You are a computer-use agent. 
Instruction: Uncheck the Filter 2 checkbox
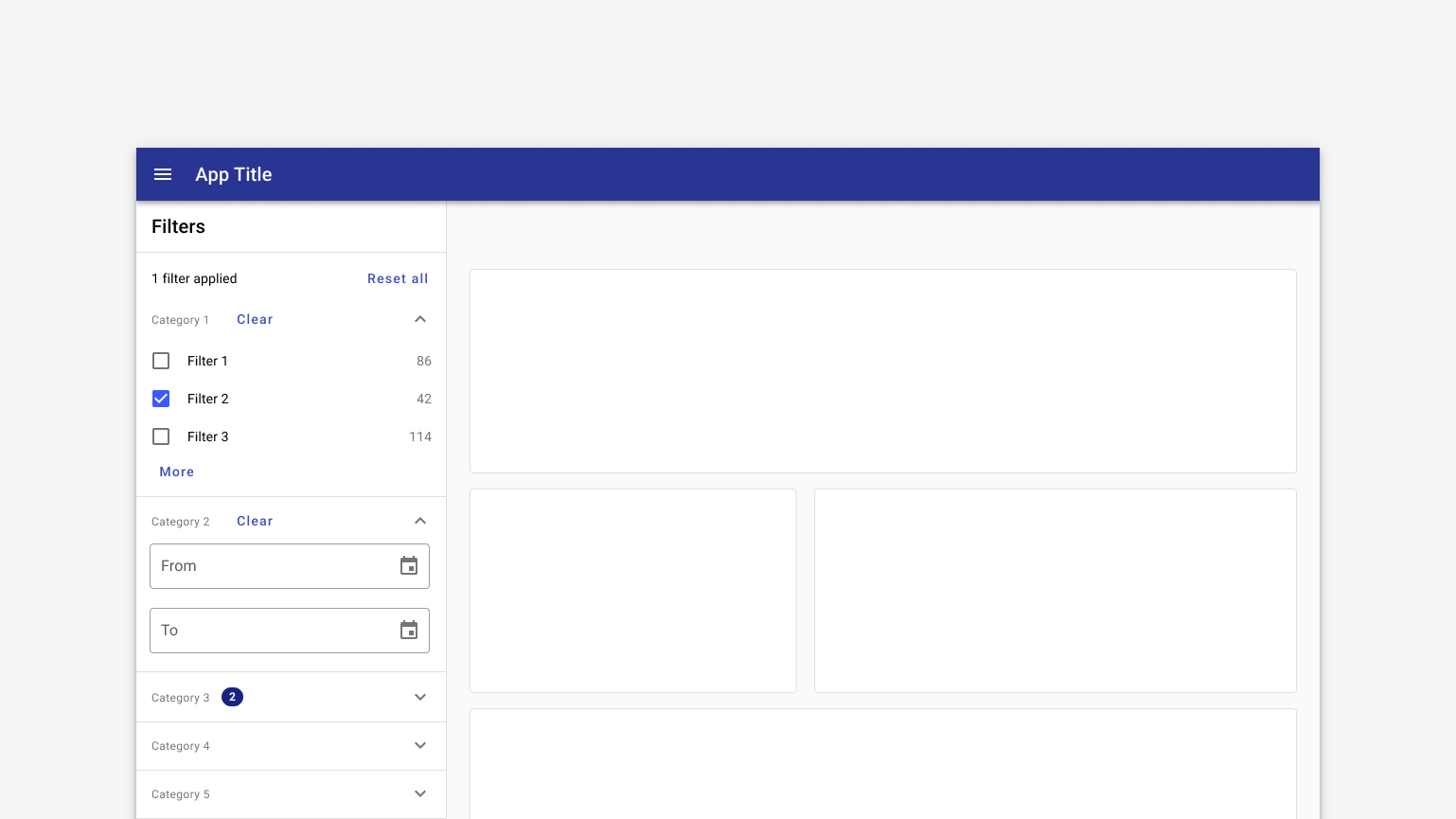161,399
